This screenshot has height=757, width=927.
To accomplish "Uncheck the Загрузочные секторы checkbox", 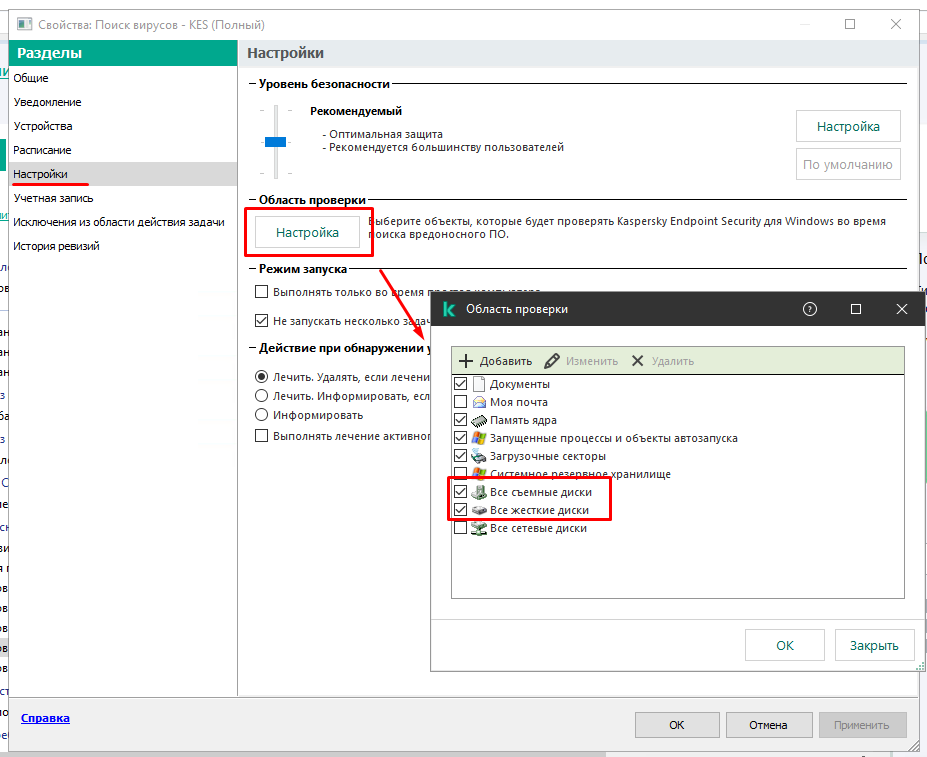I will 461,456.
